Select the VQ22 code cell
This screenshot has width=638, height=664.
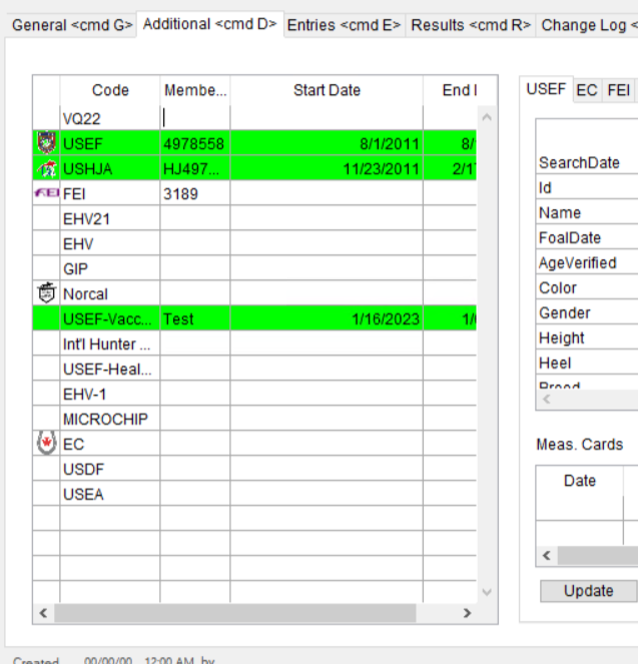point(110,118)
